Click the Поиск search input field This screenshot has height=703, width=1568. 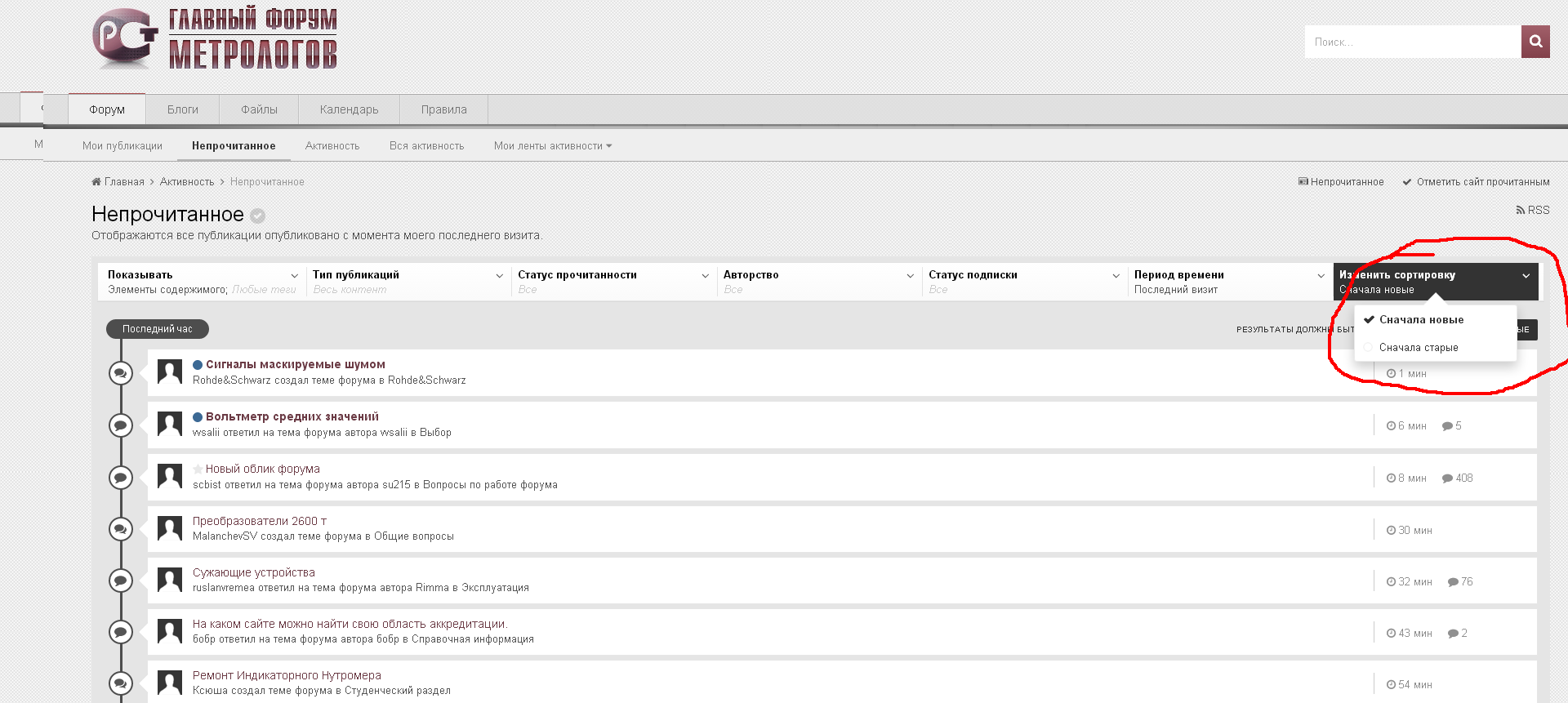pyautogui.click(x=1413, y=42)
